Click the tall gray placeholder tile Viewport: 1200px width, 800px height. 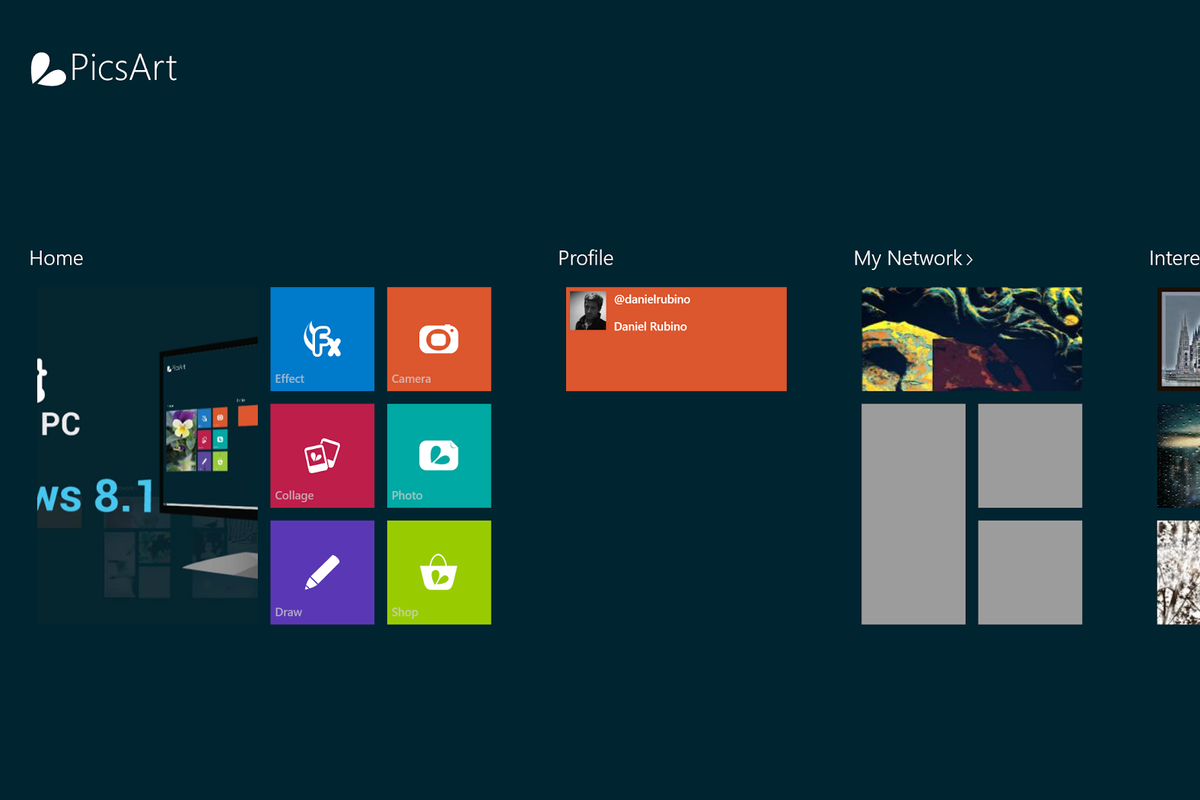913,513
